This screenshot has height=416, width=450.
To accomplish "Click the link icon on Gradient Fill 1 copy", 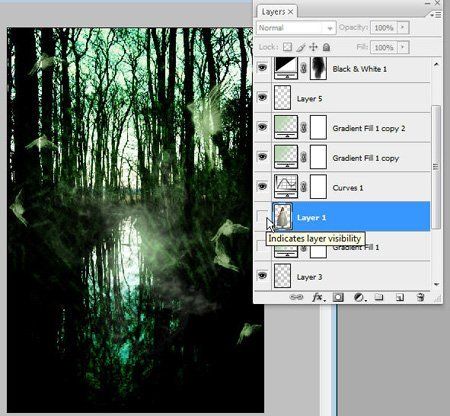I will (303, 157).
